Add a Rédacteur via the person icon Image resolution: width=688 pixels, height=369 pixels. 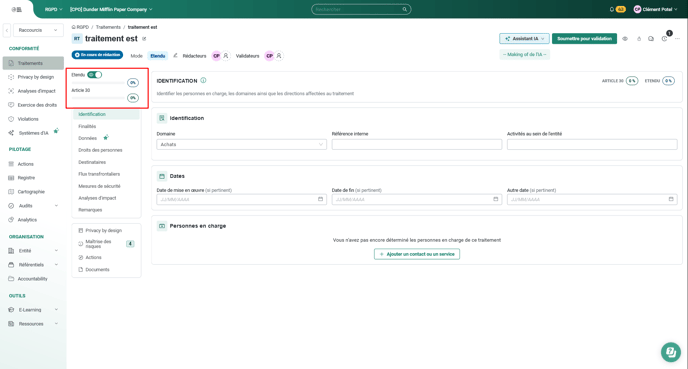(x=226, y=56)
